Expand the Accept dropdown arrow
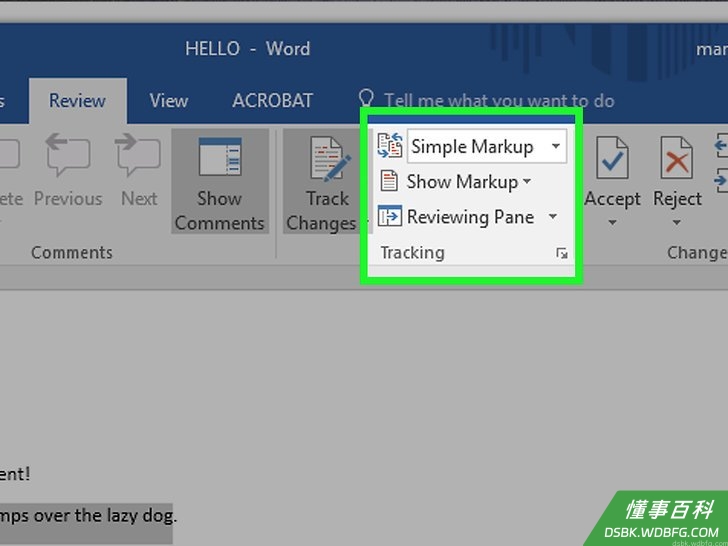This screenshot has height=546, width=728. click(612, 222)
